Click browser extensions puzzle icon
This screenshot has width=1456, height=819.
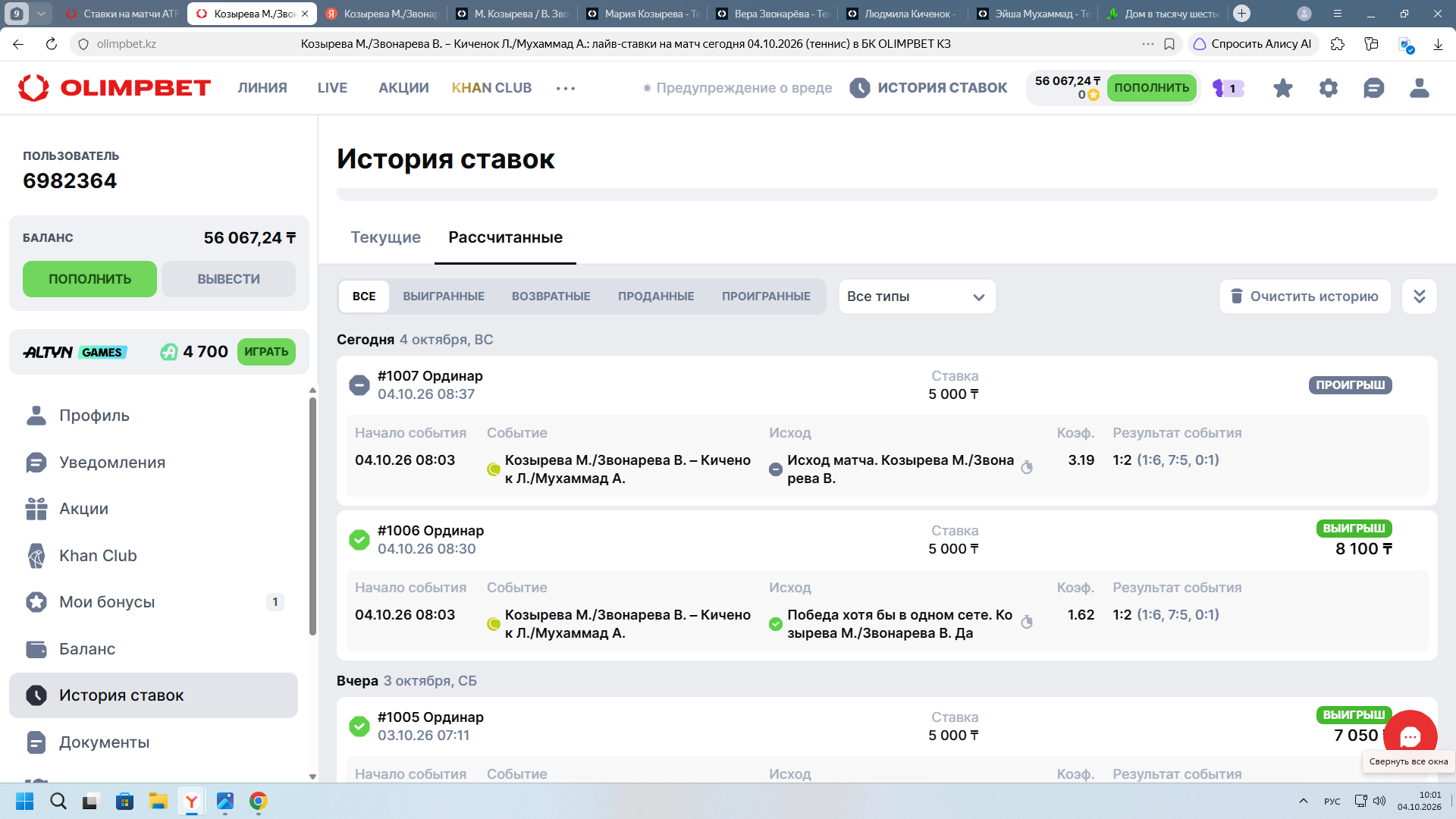coord(1338,44)
